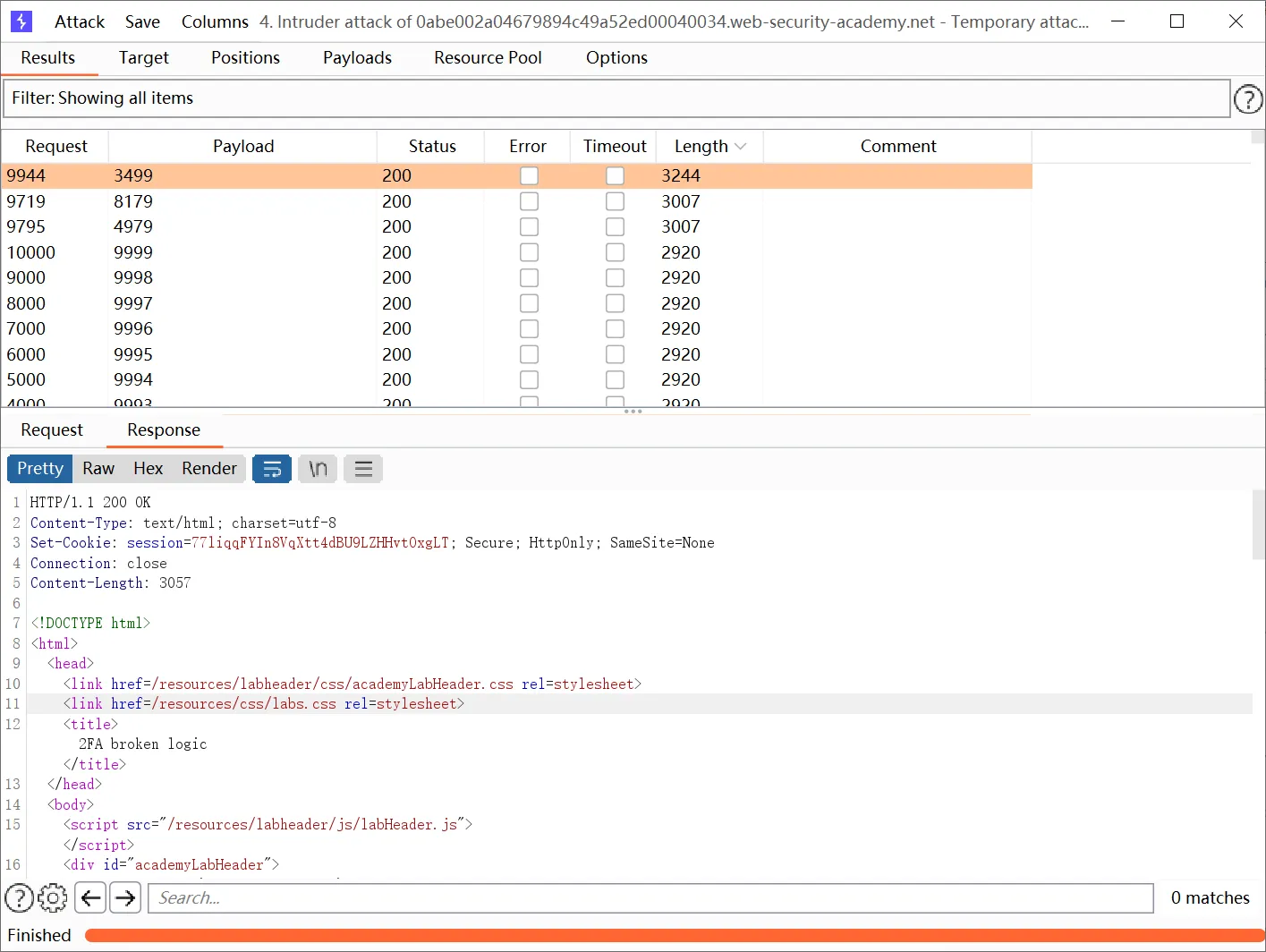Open the Request message tab

[52, 429]
